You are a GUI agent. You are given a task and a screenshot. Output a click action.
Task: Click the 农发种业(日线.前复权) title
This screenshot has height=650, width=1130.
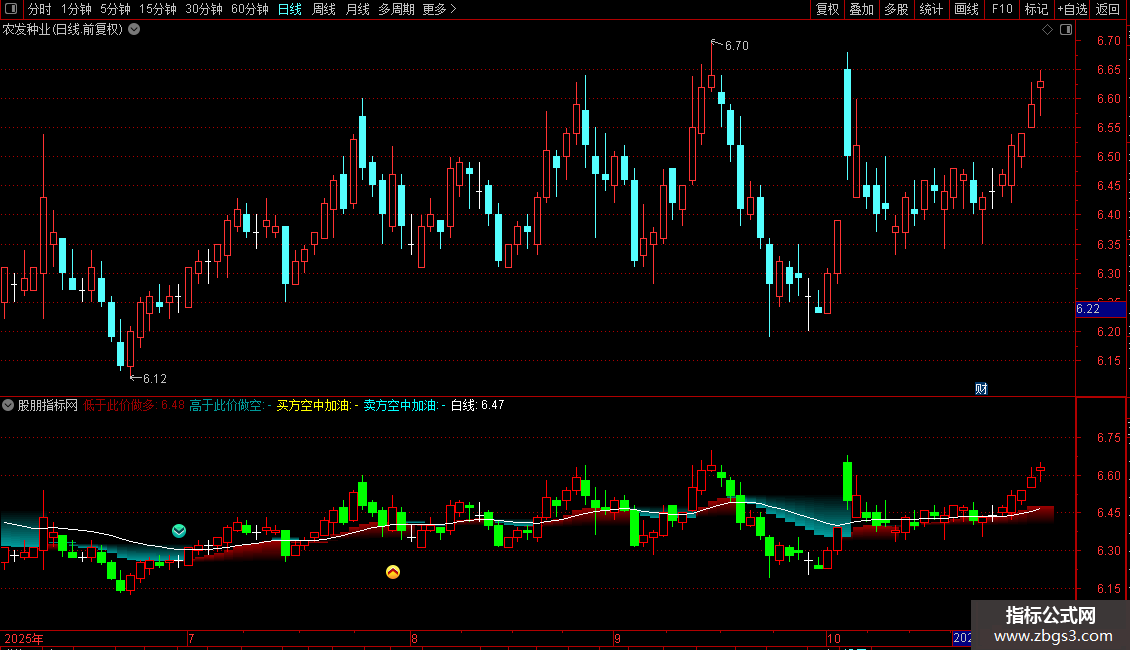coord(63,30)
